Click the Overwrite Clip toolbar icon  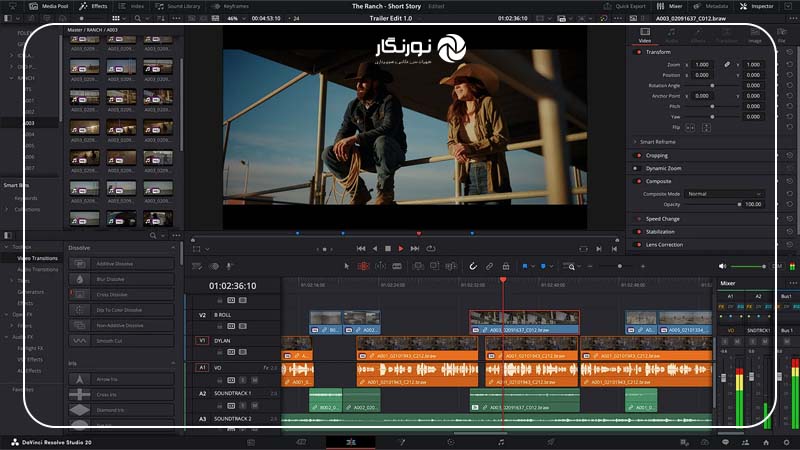(x=435, y=266)
